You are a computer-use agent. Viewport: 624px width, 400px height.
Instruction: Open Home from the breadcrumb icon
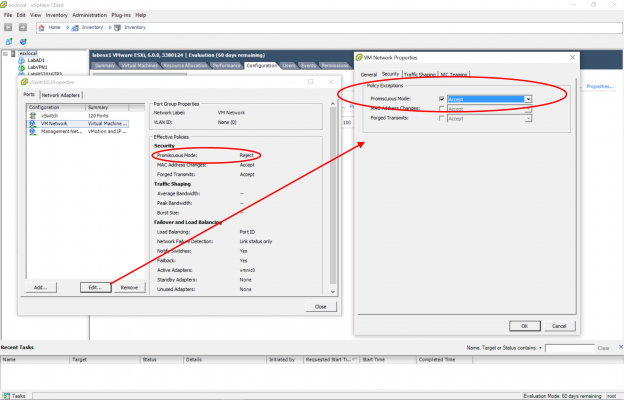[41, 27]
